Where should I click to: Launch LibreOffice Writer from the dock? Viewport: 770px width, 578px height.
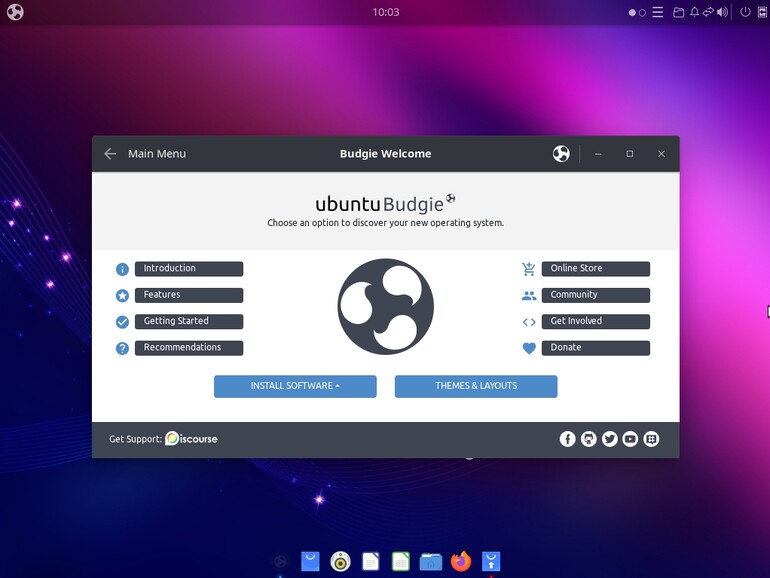coord(371,561)
